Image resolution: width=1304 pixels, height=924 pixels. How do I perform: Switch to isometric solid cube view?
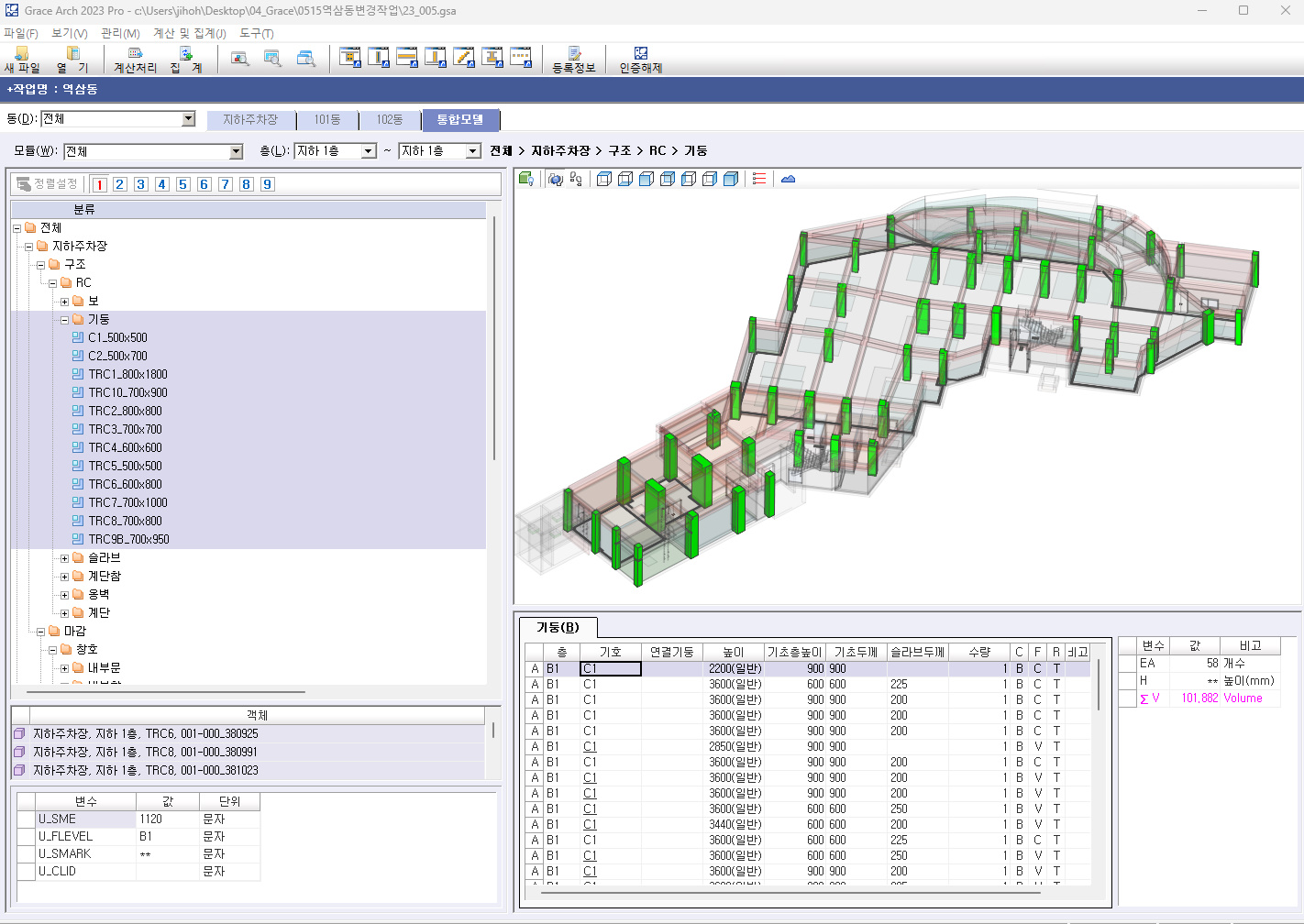731,179
